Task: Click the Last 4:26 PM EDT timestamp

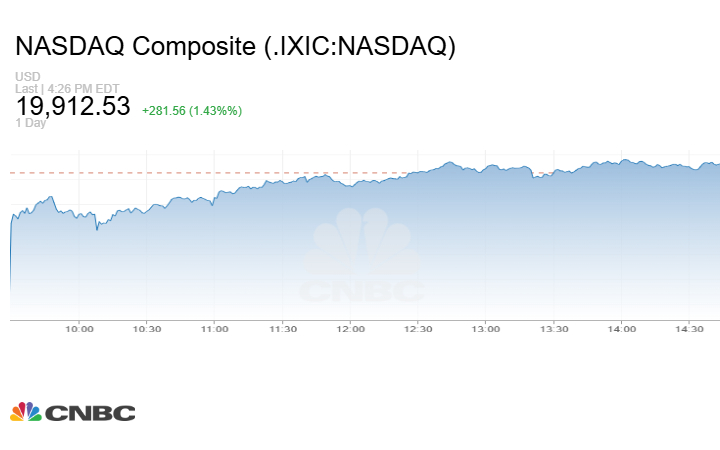Action: (x=54, y=88)
